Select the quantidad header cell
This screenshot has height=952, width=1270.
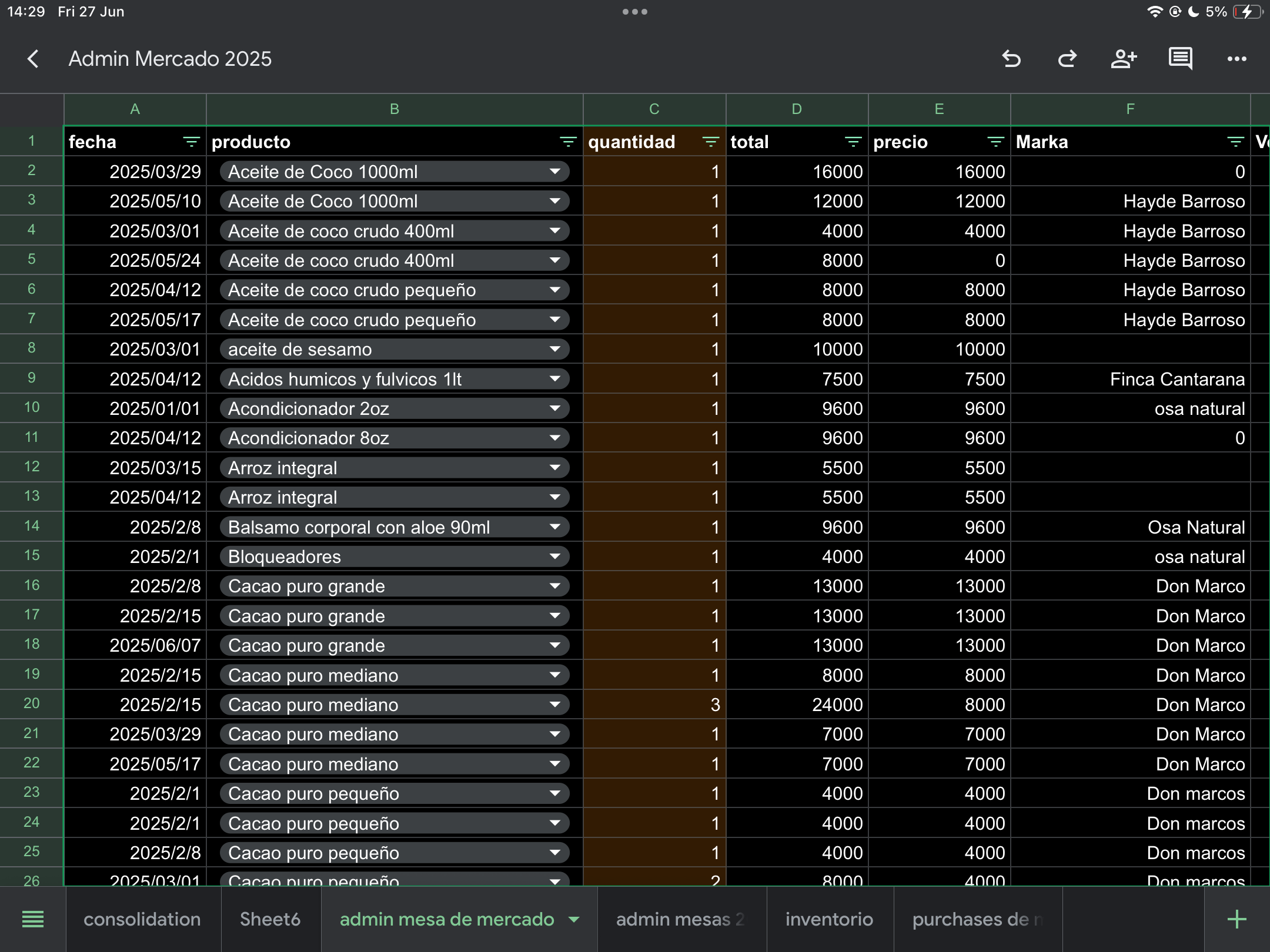[x=654, y=142]
